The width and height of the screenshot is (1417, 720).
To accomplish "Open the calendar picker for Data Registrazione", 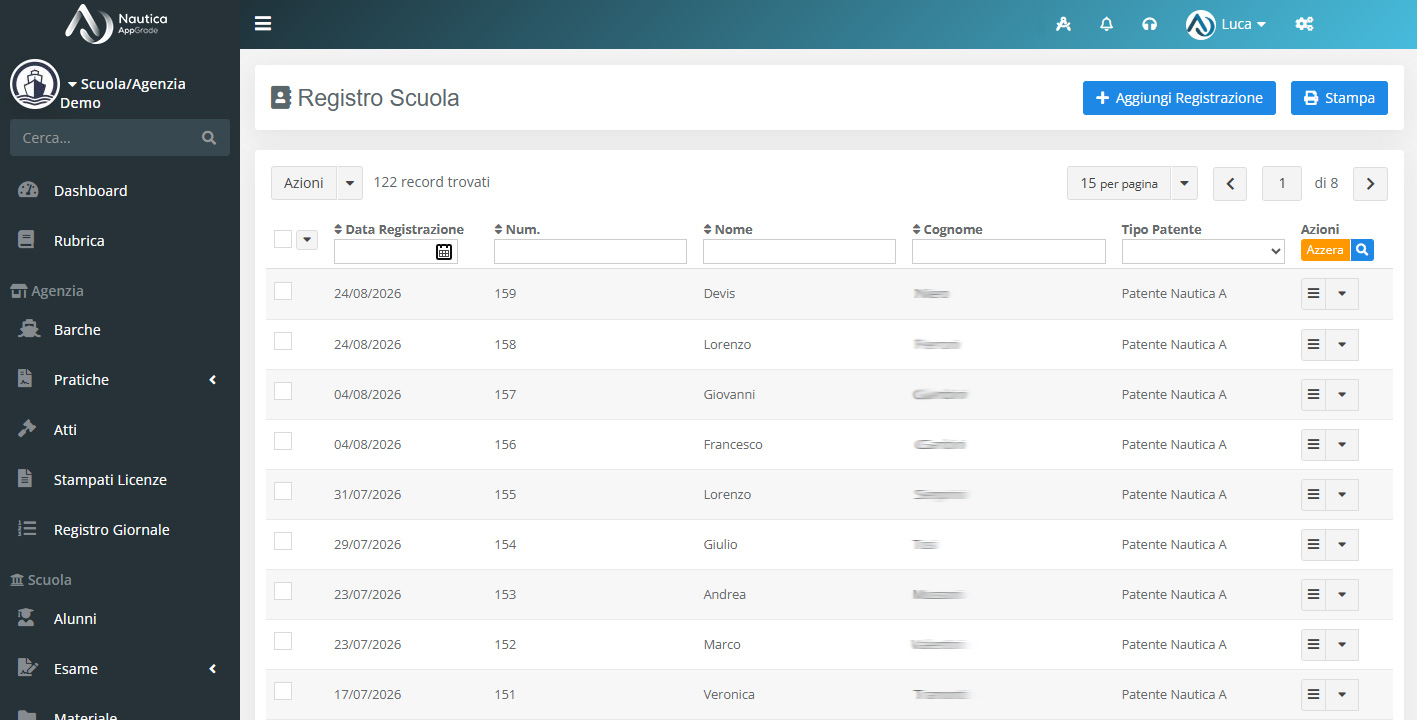I will (x=444, y=252).
